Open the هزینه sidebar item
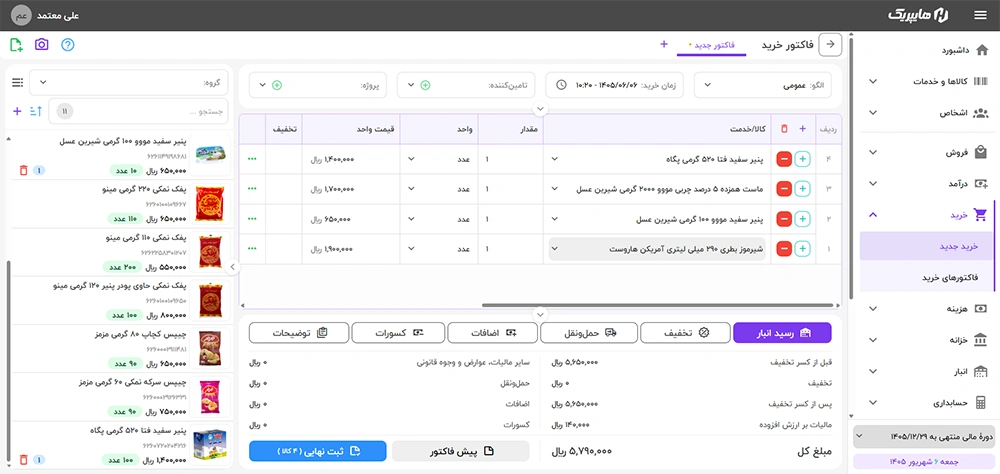 tap(927, 309)
